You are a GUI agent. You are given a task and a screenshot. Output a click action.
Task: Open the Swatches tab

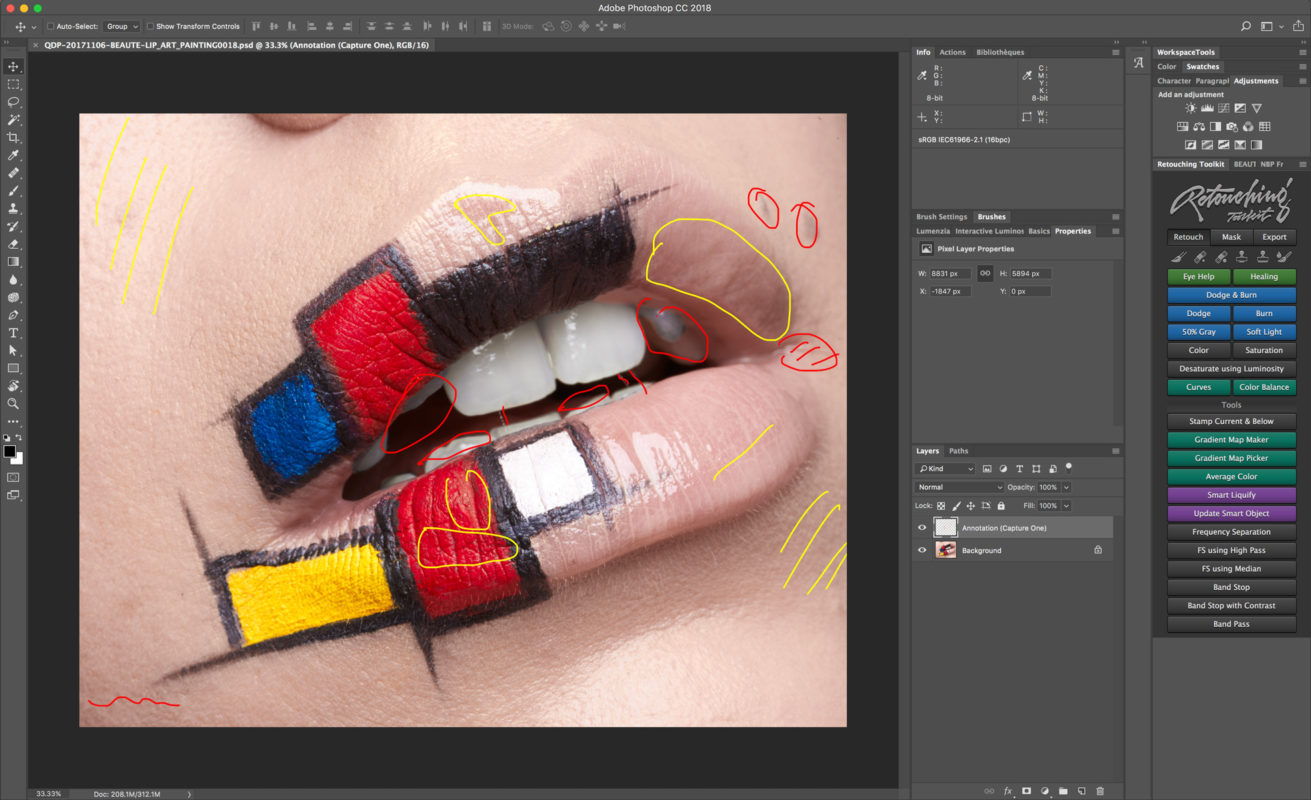[x=1202, y=66]
